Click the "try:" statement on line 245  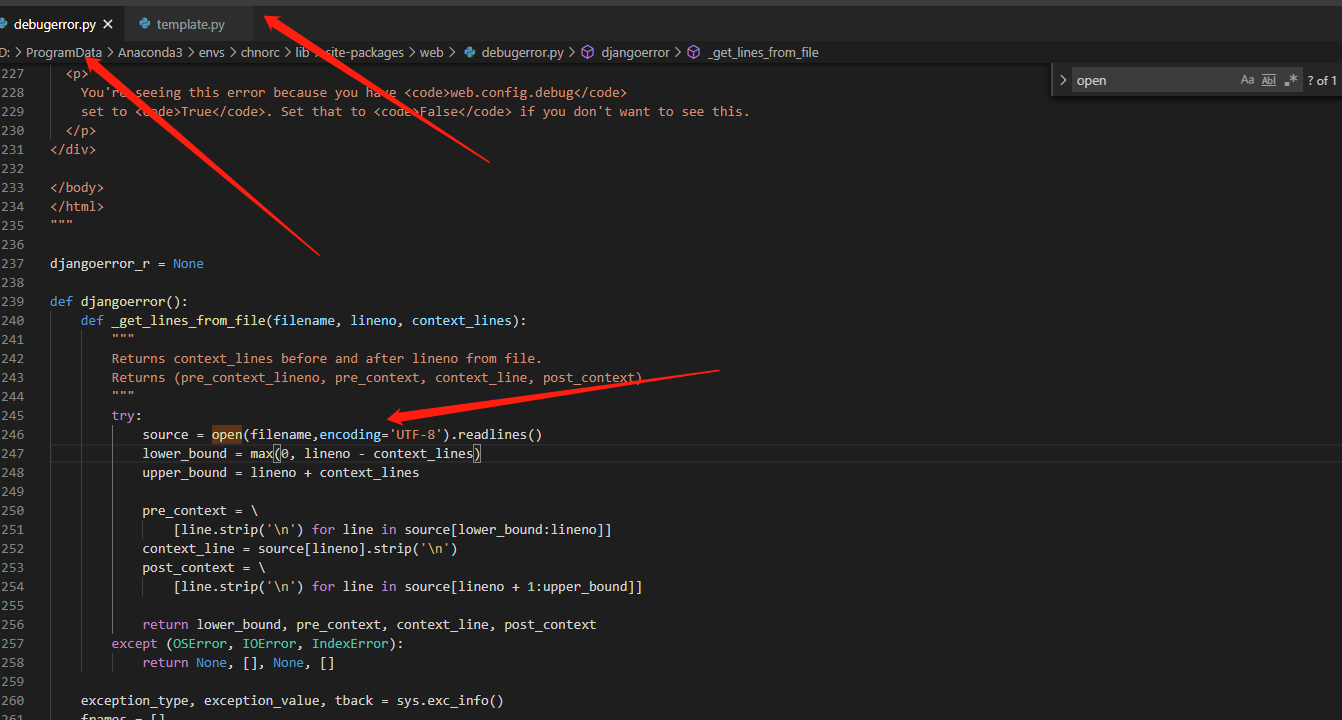[127, 415]
